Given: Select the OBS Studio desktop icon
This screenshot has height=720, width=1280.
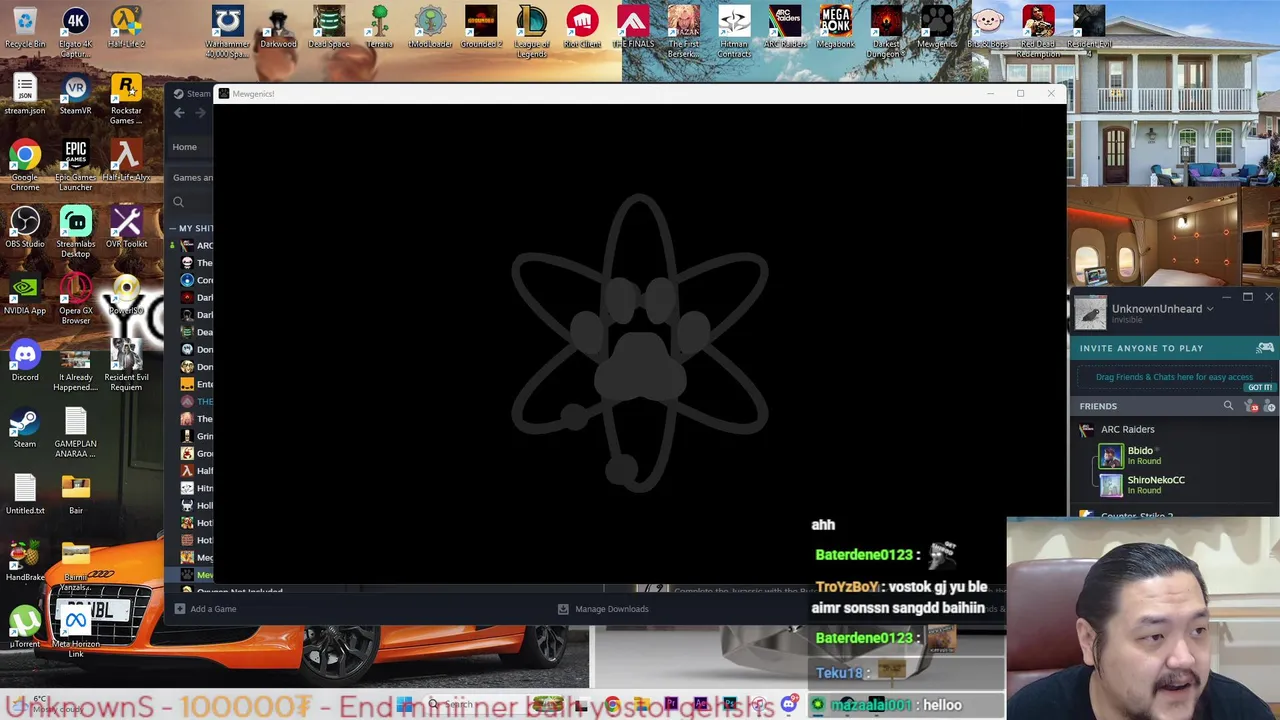Looking at the screenshot, I should tap(25, 228).
